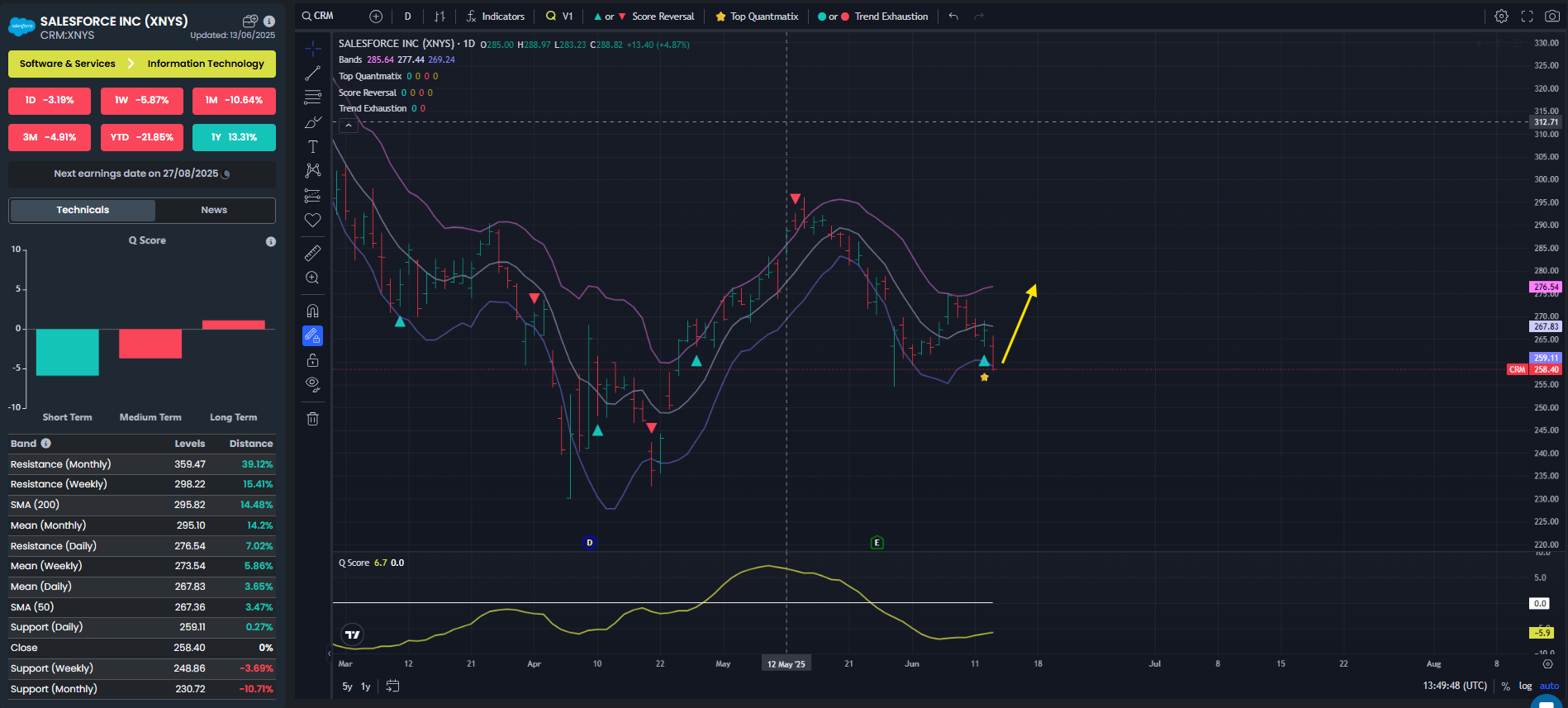Select the text annotation tool
The width and height of the screenshot is (1568, 708).
click(313, 147)
